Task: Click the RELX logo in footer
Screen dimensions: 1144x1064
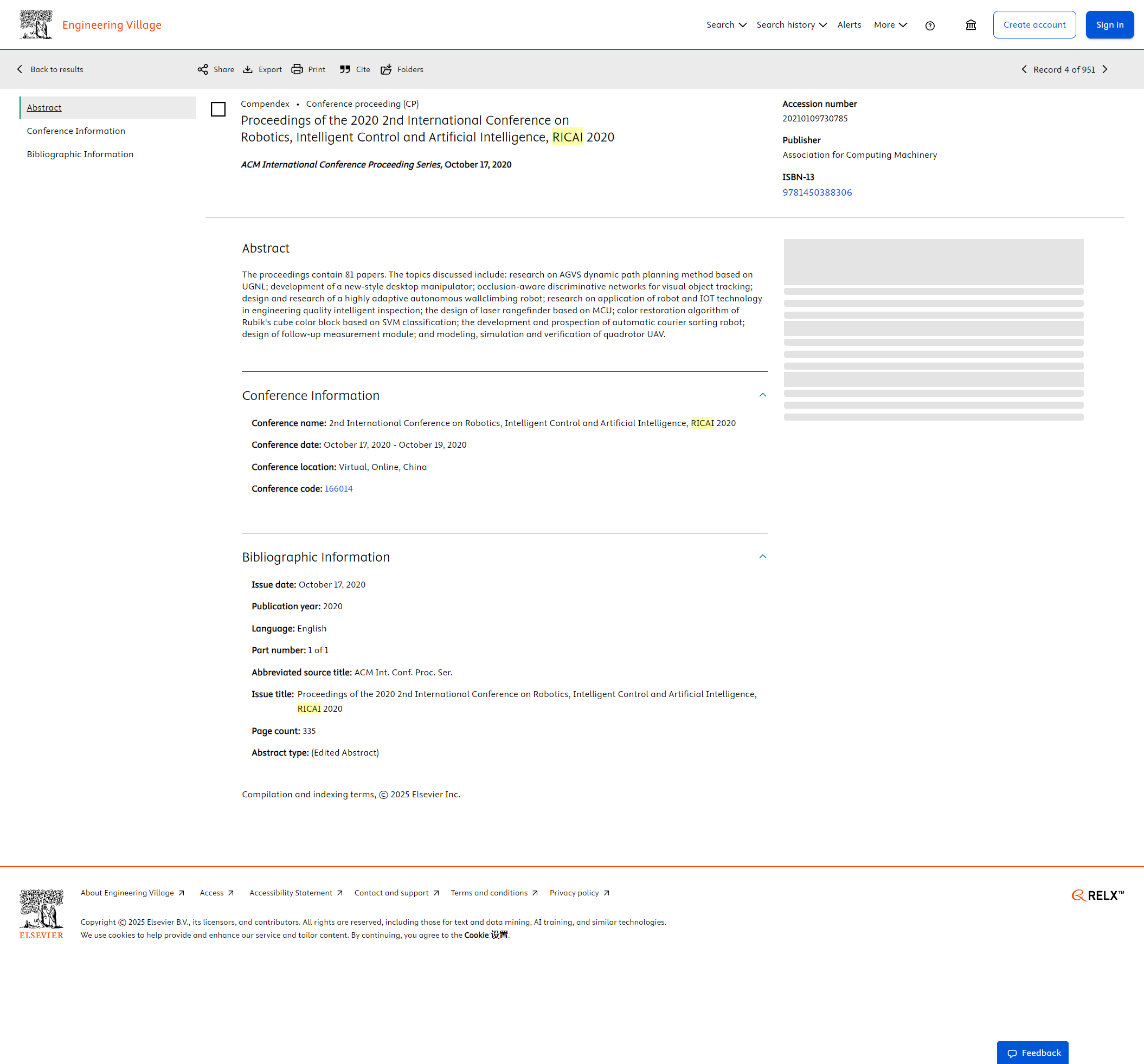Action: tap(1097, 895)
